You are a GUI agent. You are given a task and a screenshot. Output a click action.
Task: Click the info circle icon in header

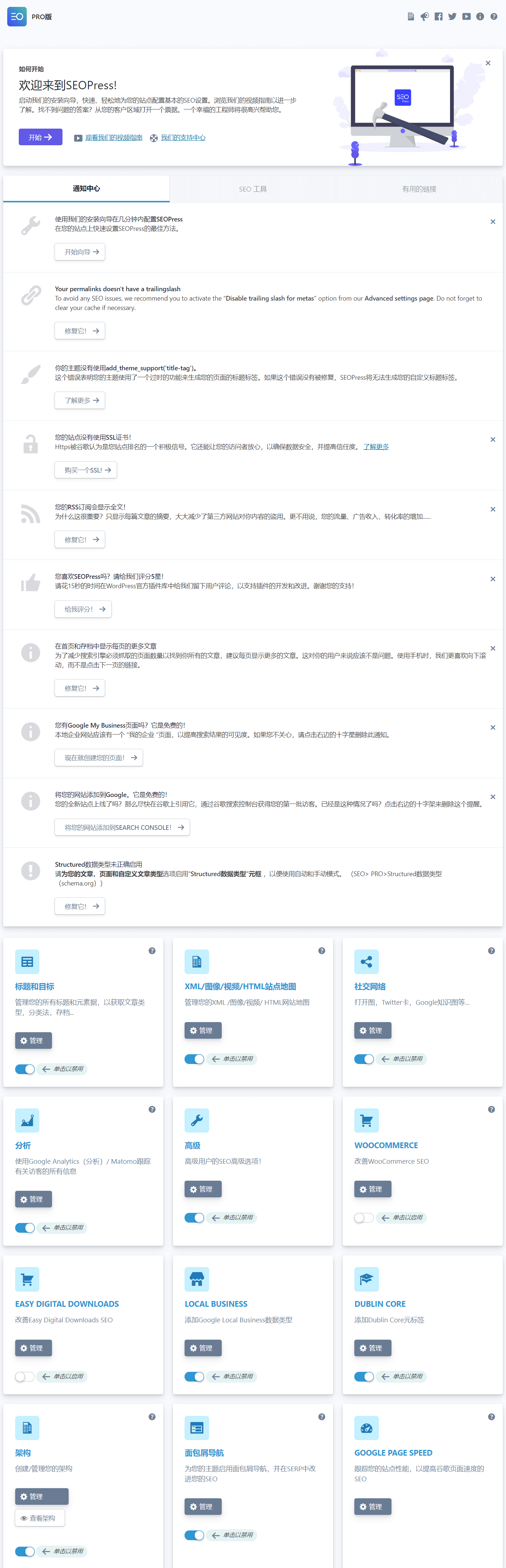pyautogui.click(x=480, y=16)
